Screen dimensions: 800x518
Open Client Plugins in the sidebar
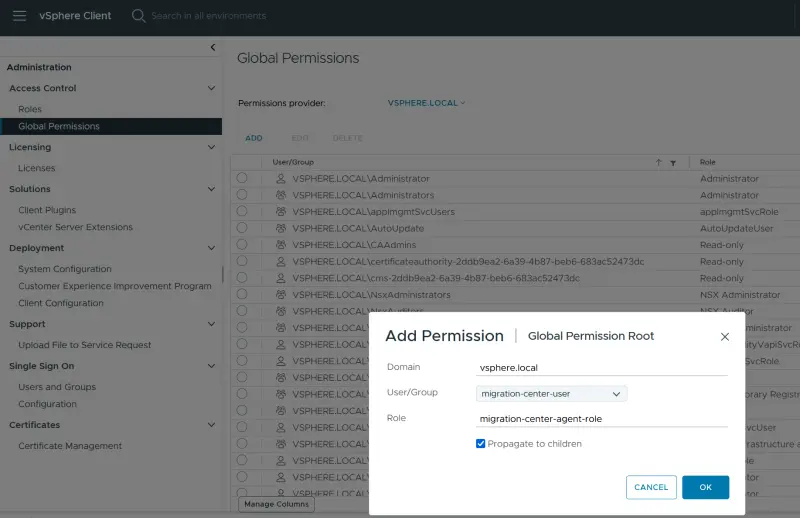tap(47, 210)
